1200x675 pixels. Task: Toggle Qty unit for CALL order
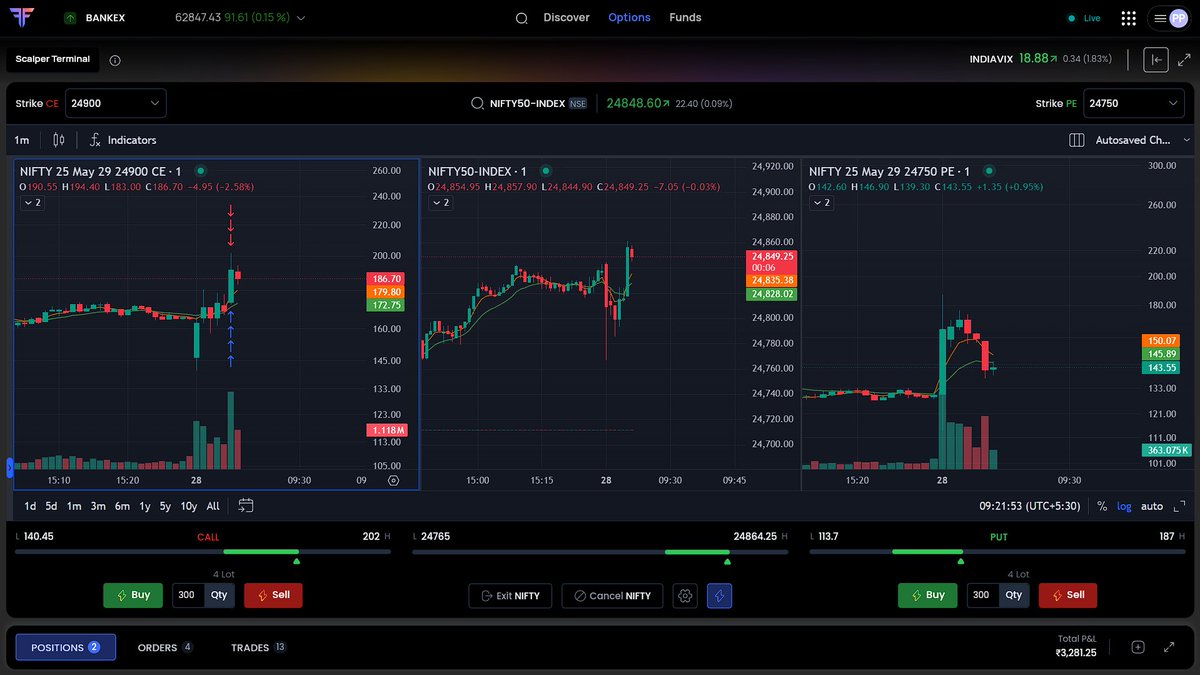click(x=220, y=595)
